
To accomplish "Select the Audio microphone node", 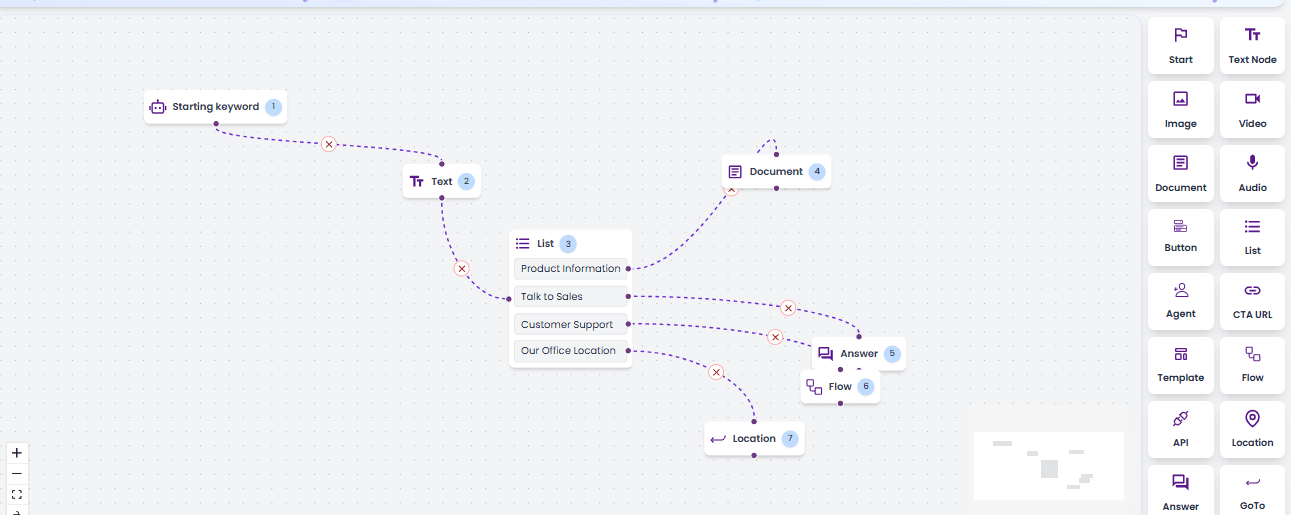I will click(x=1252, y=174).
